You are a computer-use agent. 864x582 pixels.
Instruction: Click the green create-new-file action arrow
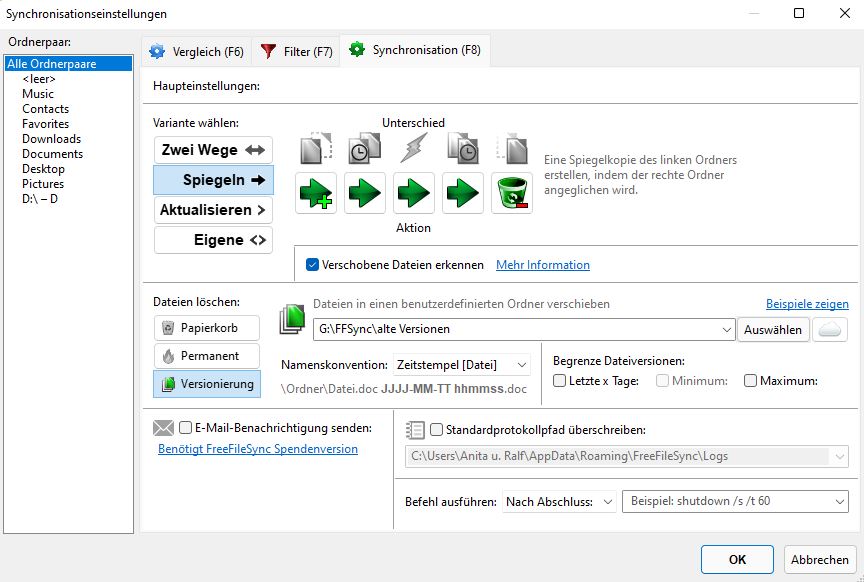[x=316, y=193]
